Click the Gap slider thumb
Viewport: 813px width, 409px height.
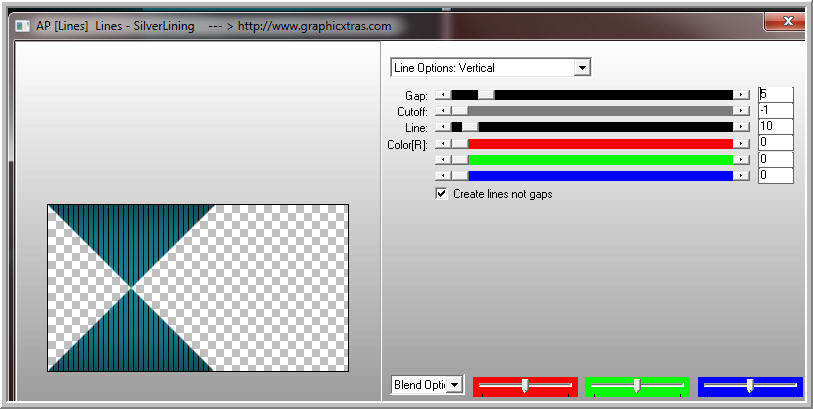click(486, 95)
